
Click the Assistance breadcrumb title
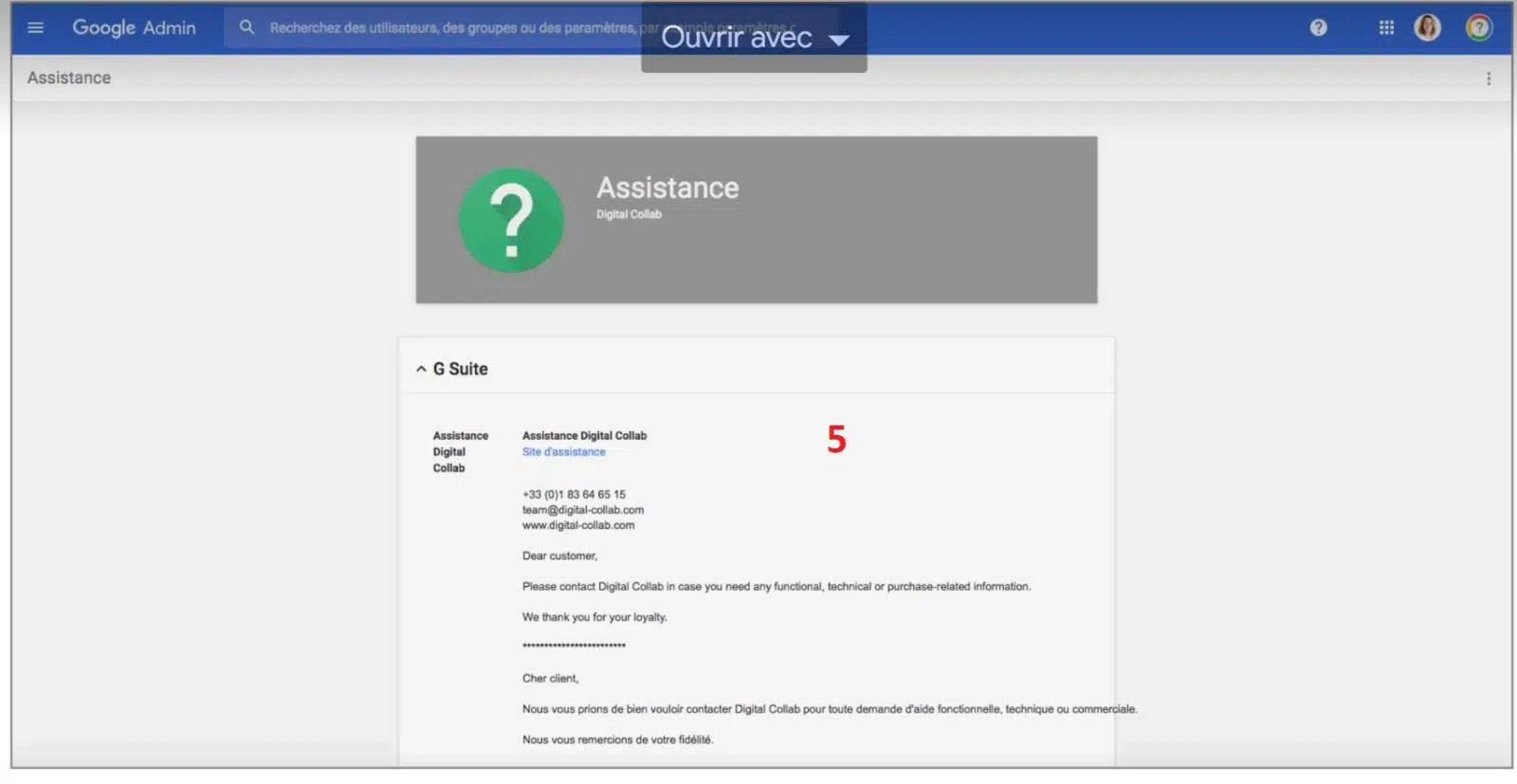pos(69,78)
